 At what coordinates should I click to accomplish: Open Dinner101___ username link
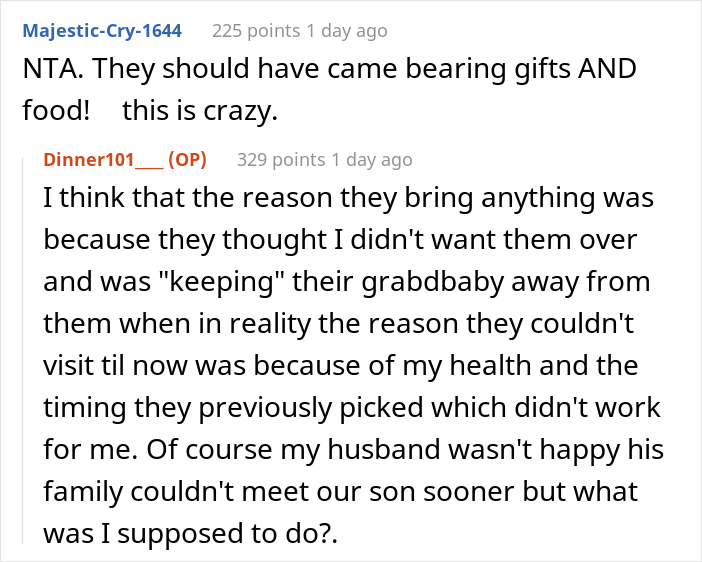pyautogui.click(x=103, y=160)
